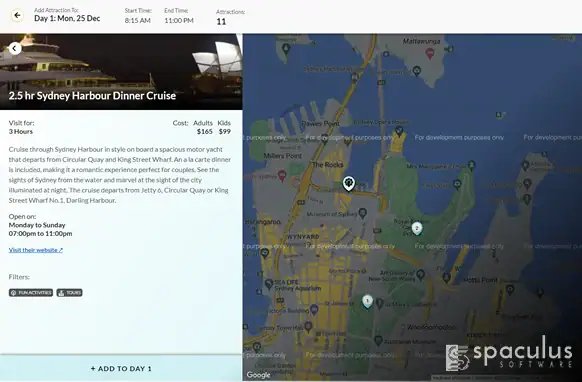Click the opening hours 07:00pm to 11:00pm

[40, 234]
